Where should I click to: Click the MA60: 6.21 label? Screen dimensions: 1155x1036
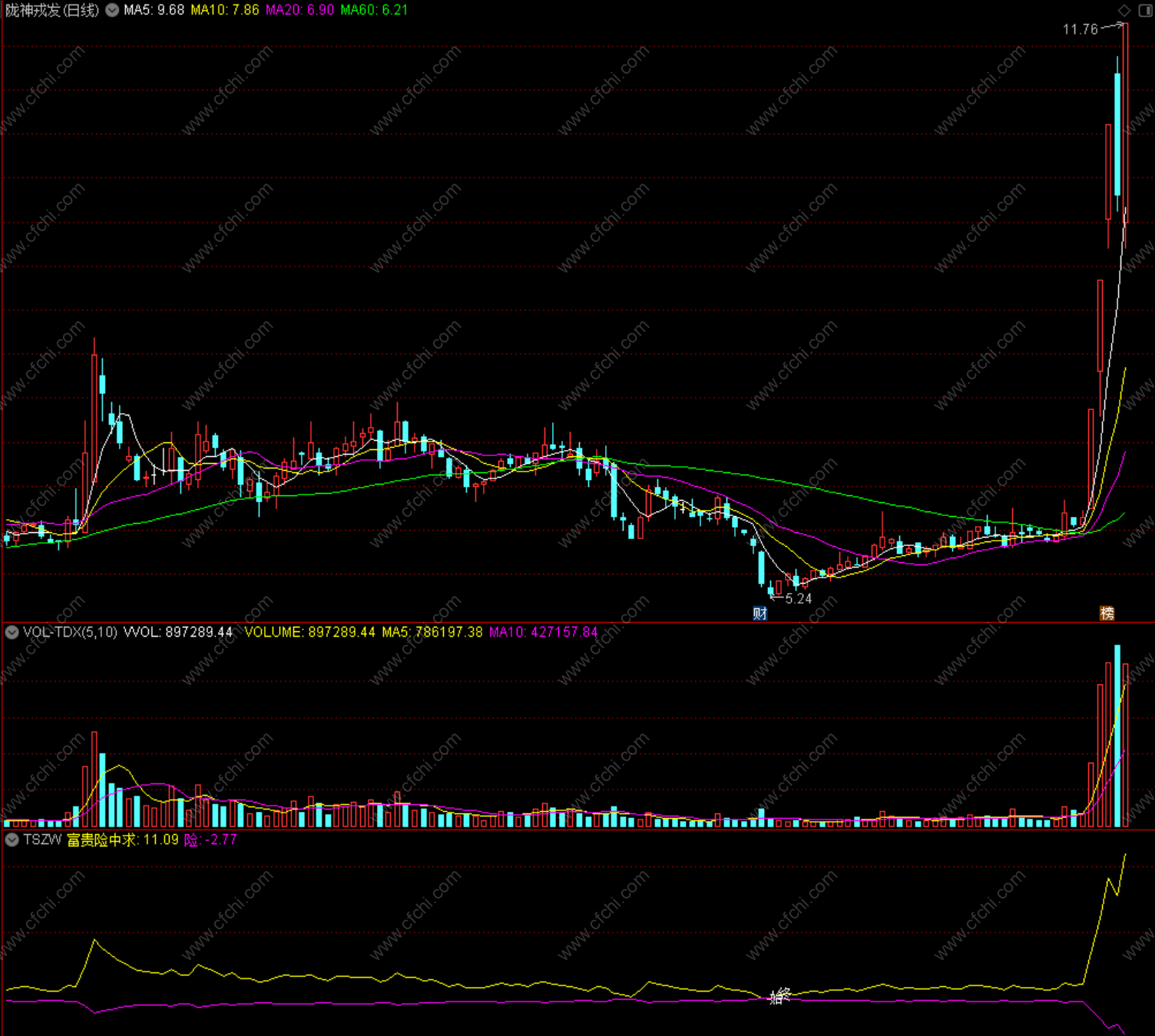click(374, 10)
